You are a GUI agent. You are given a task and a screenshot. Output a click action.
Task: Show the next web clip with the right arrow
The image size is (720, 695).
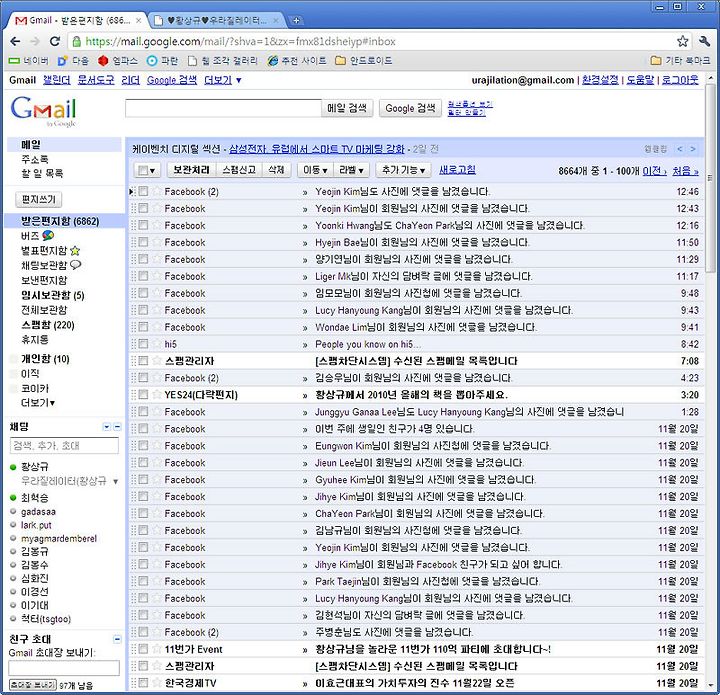tap(693, 149)
